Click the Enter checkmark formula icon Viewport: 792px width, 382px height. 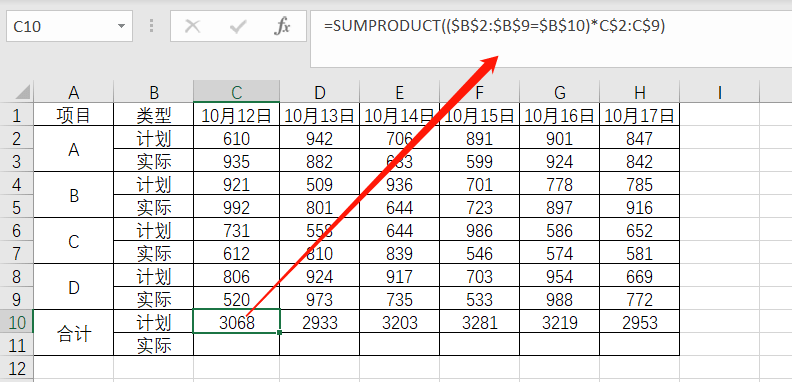point(237,26)
